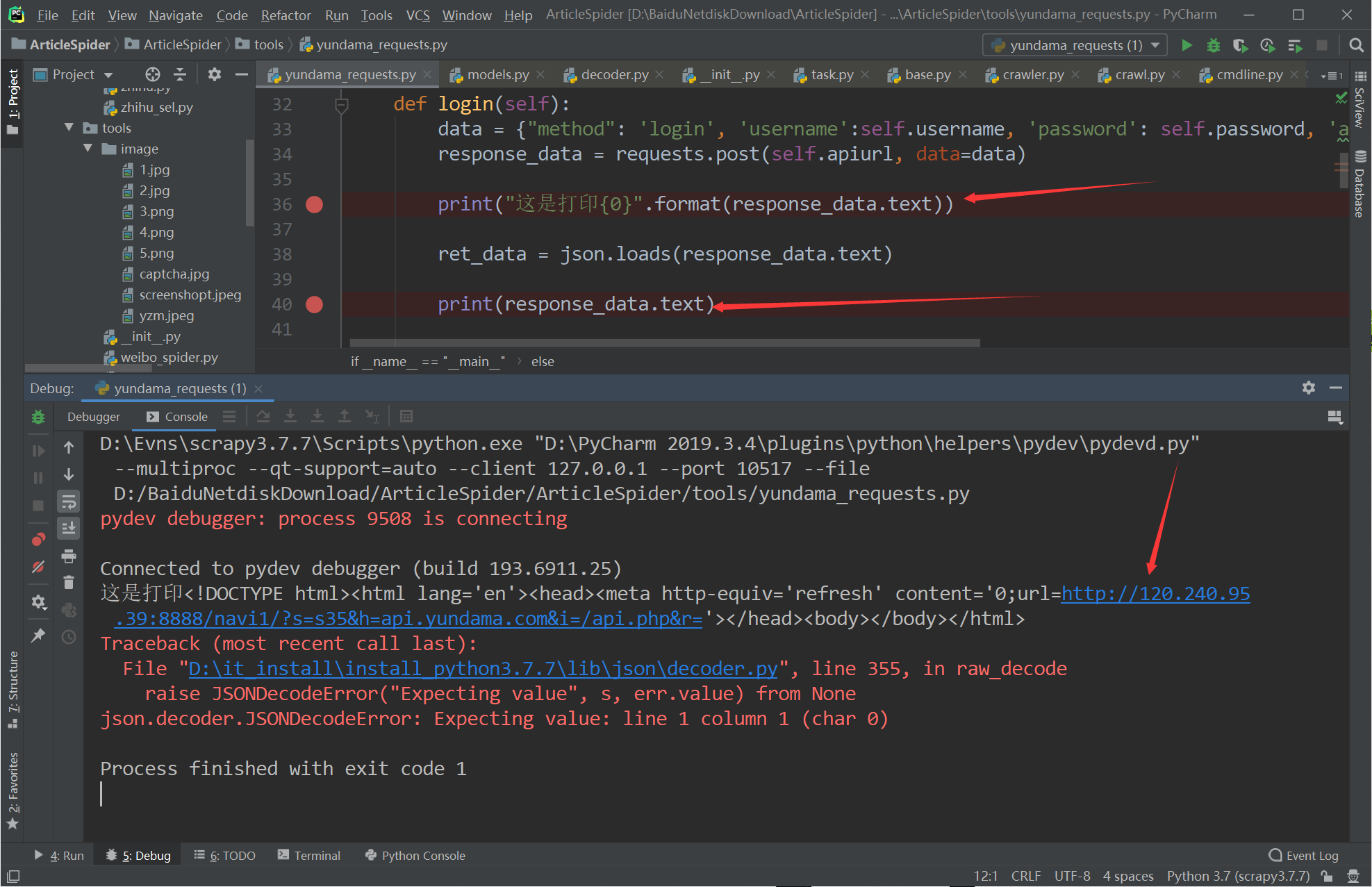Viewport: 1372px width, 887px height.
Task: Toggle breakpoint on line 36
Action: [x=315, y=204]
